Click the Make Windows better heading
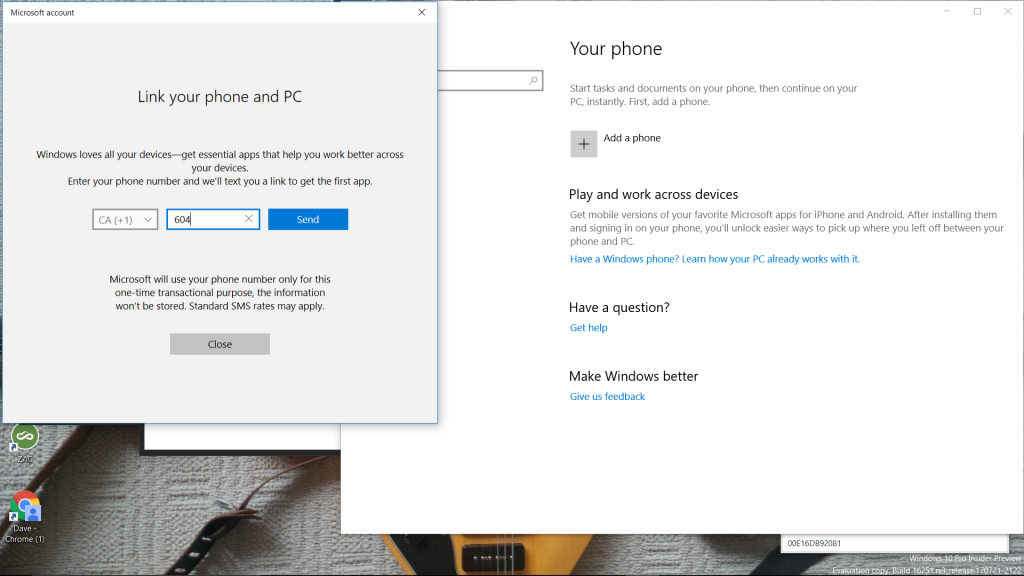The height and width of the screenshot is (576, 1024). (x=633, y=376)
